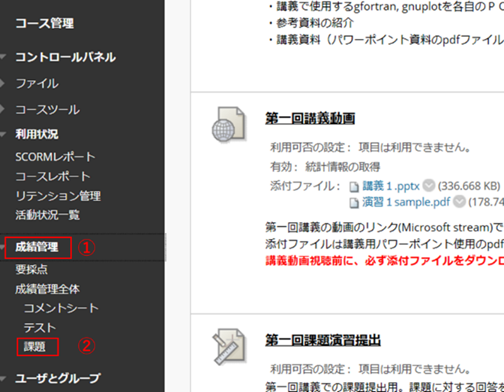504x392 pixels.
Task: Select 要採点 under 成績管理
Action: click(31, 269)
